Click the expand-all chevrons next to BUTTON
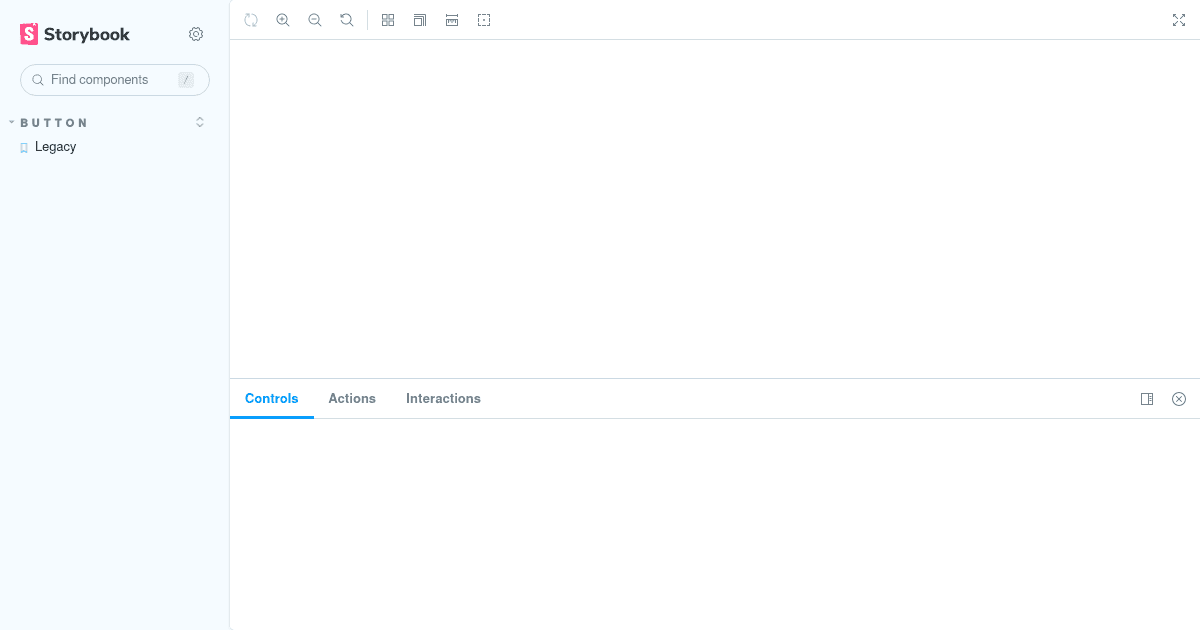This screenshot has height=630, width=1200. click(199, 121)
